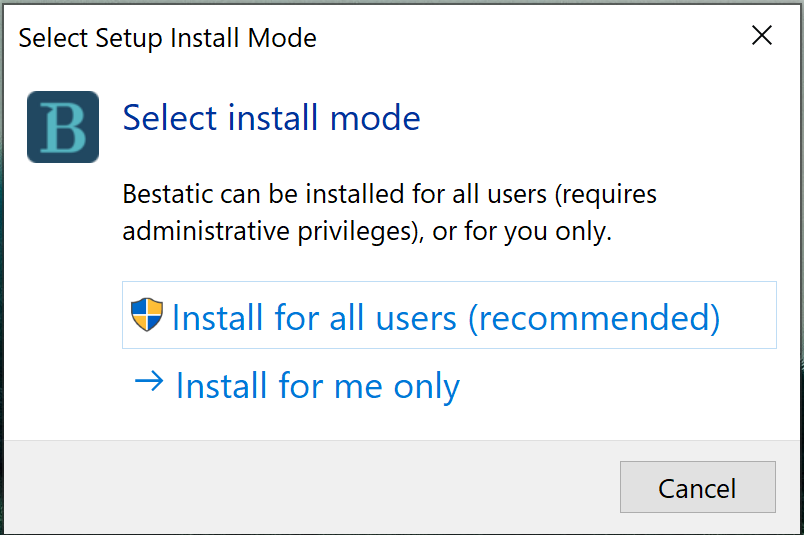Choose "Install for all users (recommended)"
The width and height of the screenshot is (804, 535).
coord(446,317)
